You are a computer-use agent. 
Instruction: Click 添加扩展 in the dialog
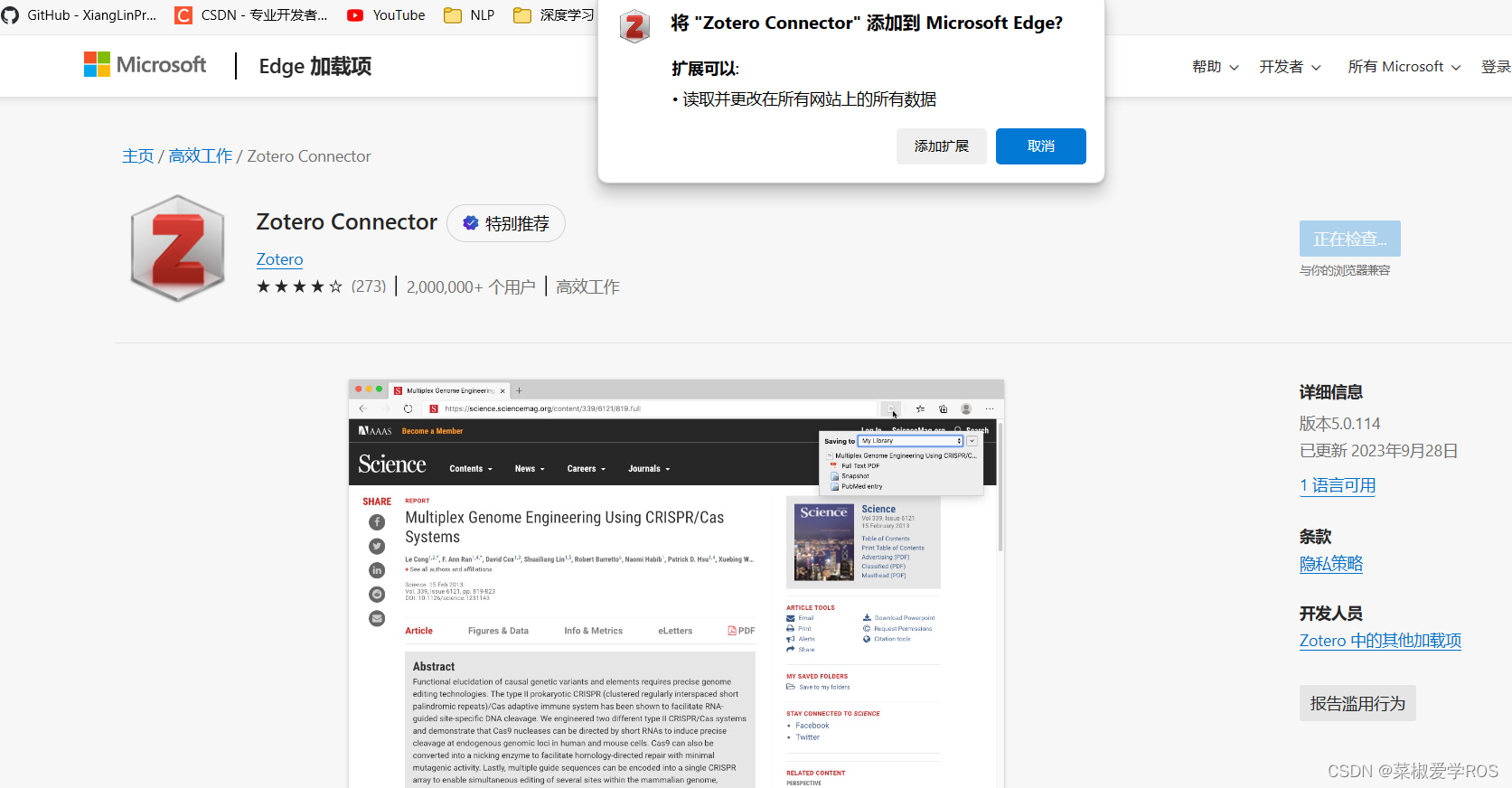click(942, 146)
